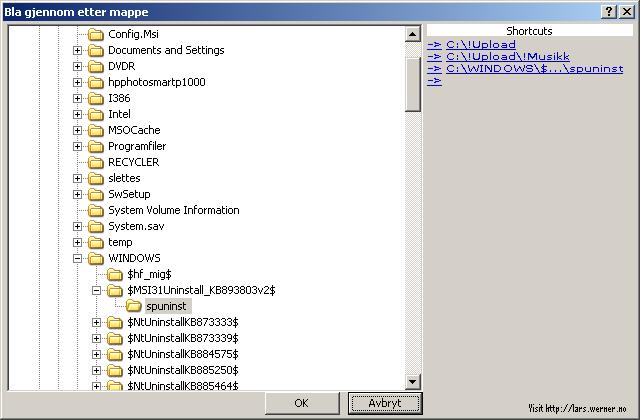Expand the Documents and Settings node
This screenshot has height=420, width=640.
pos(77,50)
